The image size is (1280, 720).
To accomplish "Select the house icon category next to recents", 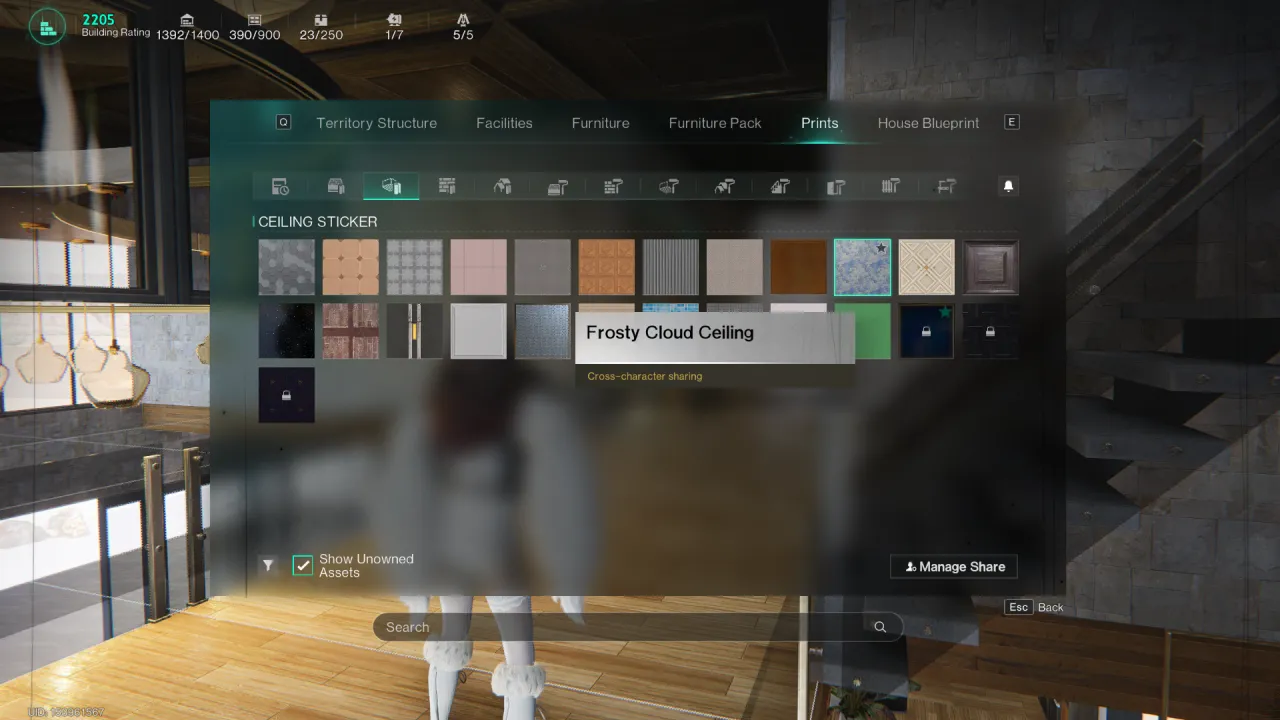I will pos(336,186).
